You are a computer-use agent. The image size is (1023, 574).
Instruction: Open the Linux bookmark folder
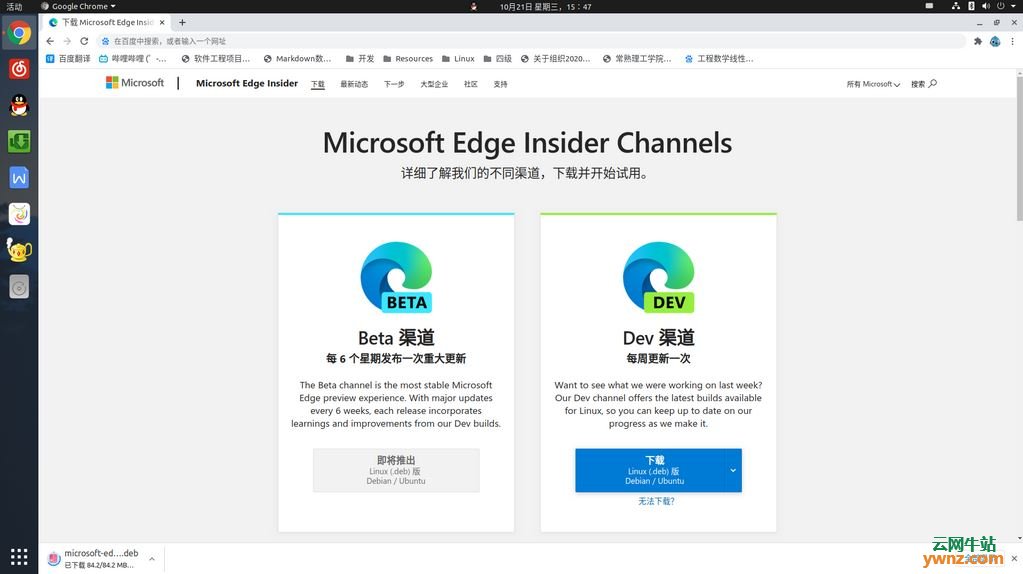click(458, 59)
